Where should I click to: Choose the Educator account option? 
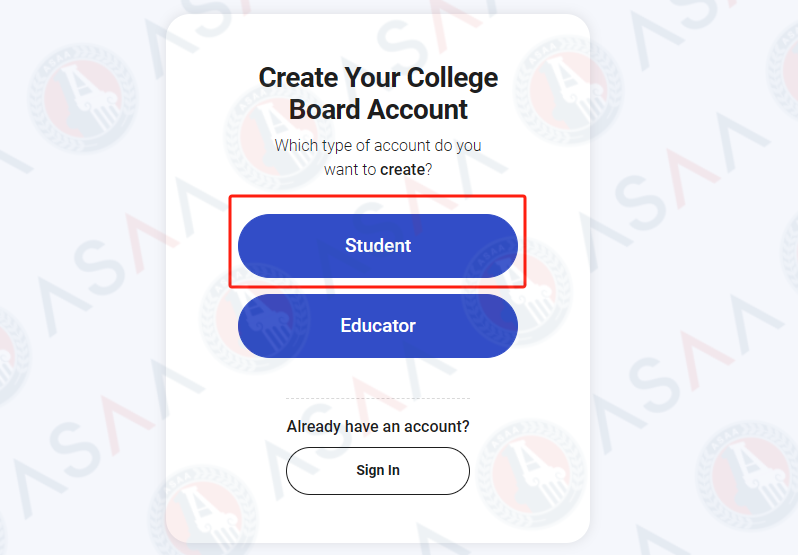(377, 326)
